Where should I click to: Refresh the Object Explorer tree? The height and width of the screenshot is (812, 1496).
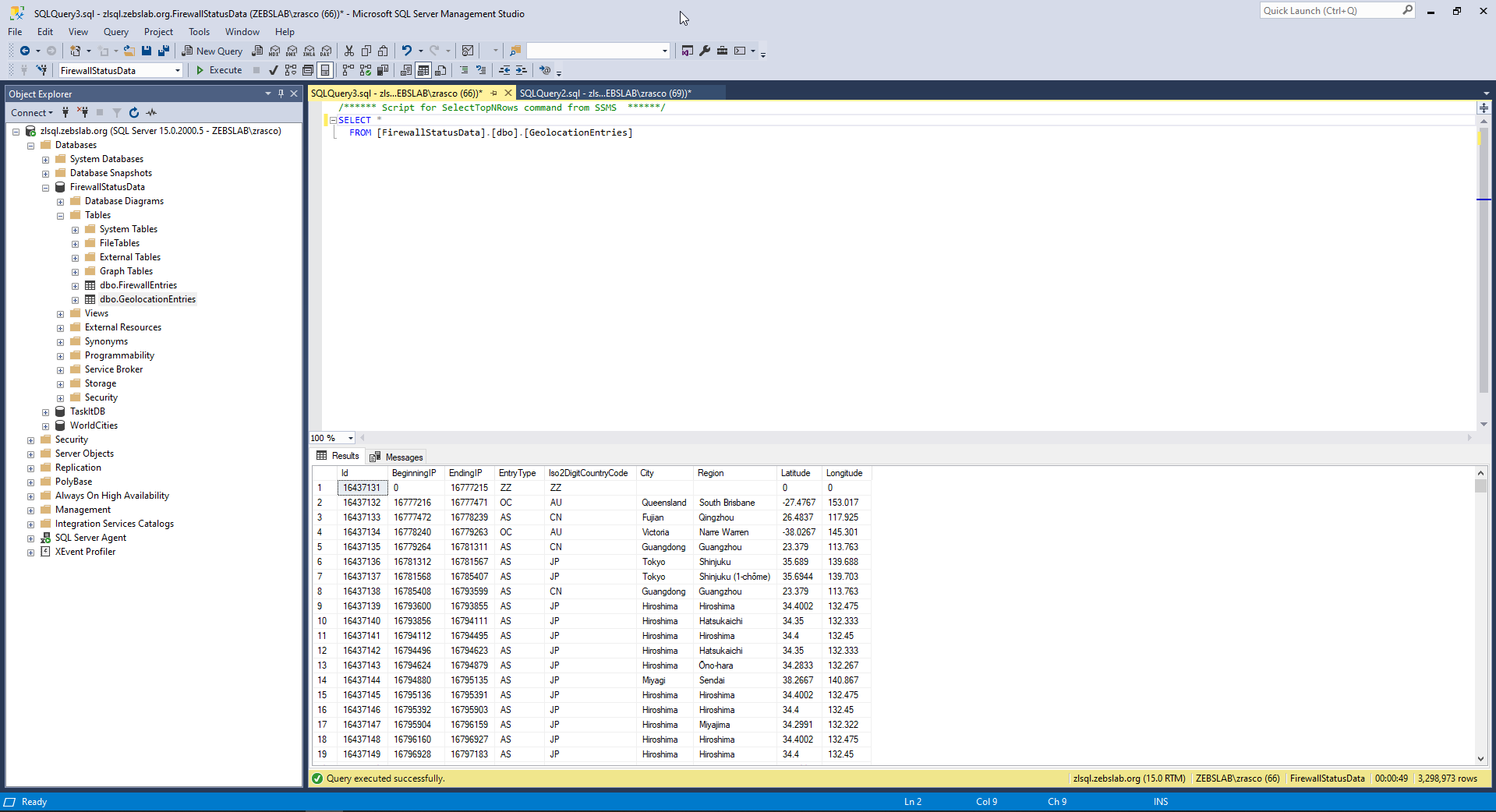134,113
